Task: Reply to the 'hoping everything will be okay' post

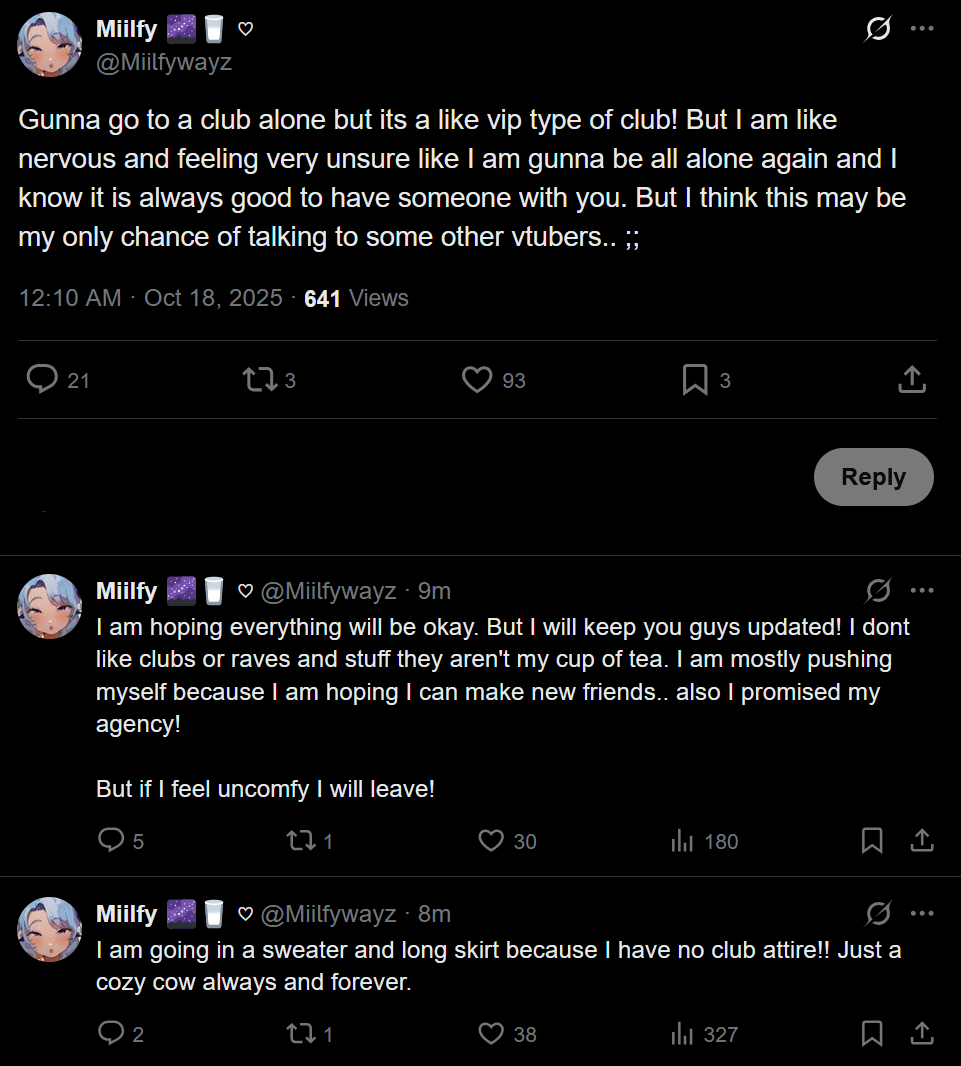Action: 110,840
